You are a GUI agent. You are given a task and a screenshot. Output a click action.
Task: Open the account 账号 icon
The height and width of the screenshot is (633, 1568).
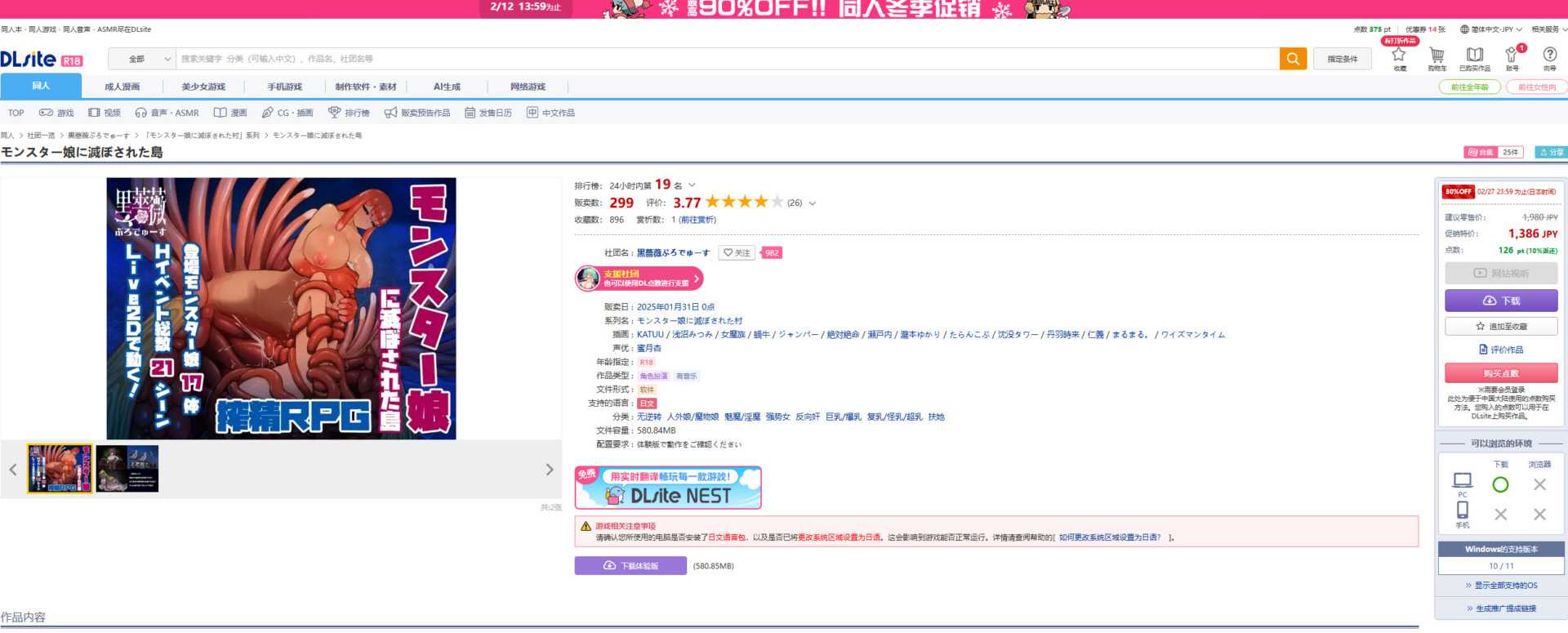click(1512, 58)
